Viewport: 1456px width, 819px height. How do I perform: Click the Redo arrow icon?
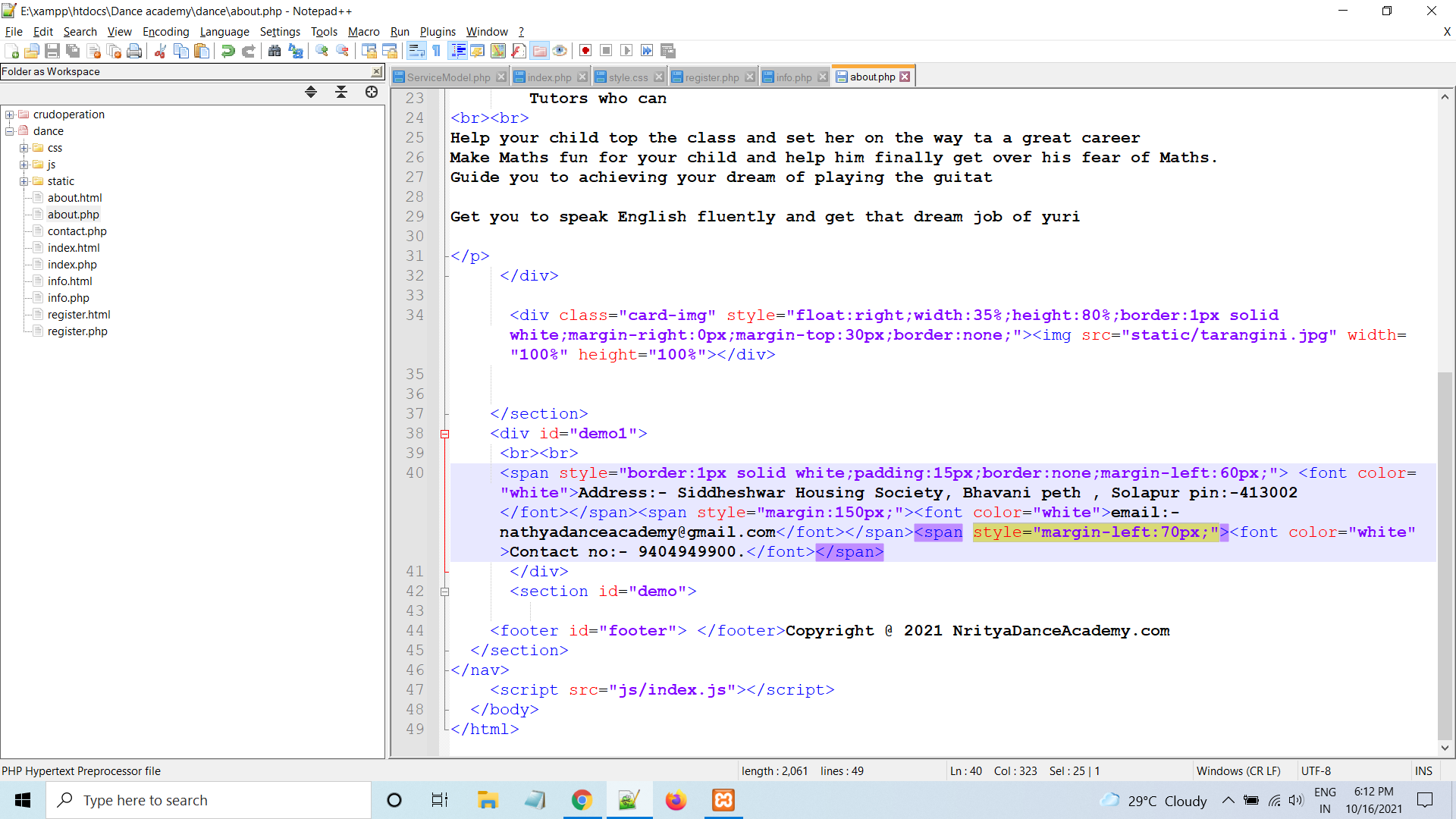248,51
